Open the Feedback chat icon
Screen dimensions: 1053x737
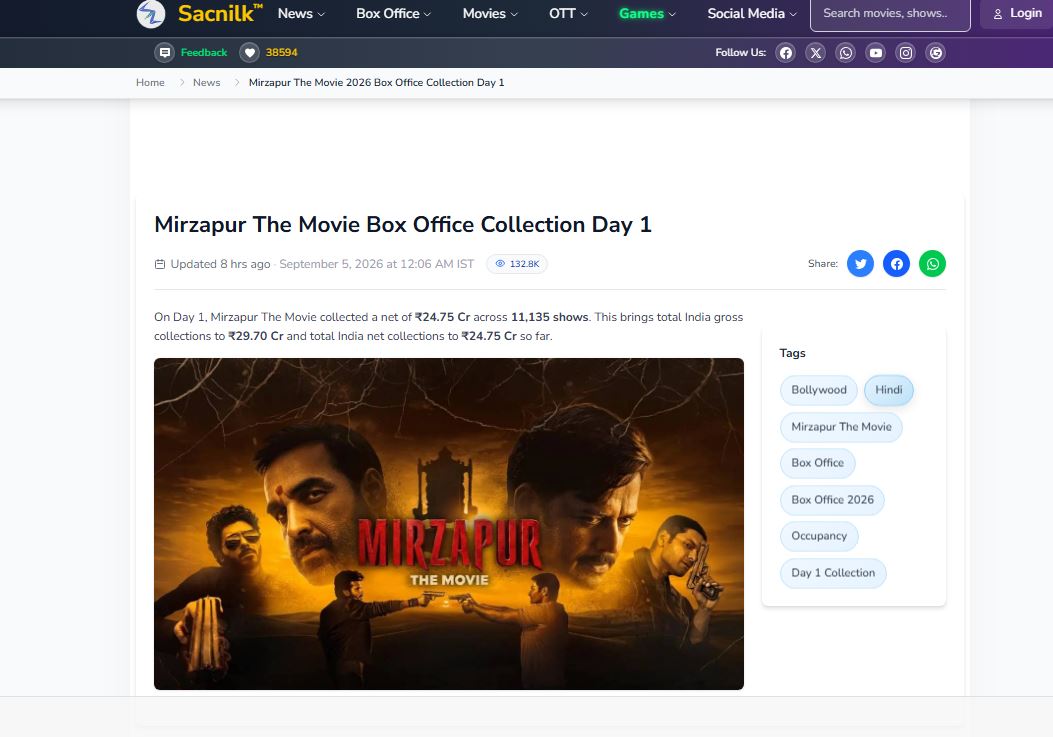click(x=165, y=52)
